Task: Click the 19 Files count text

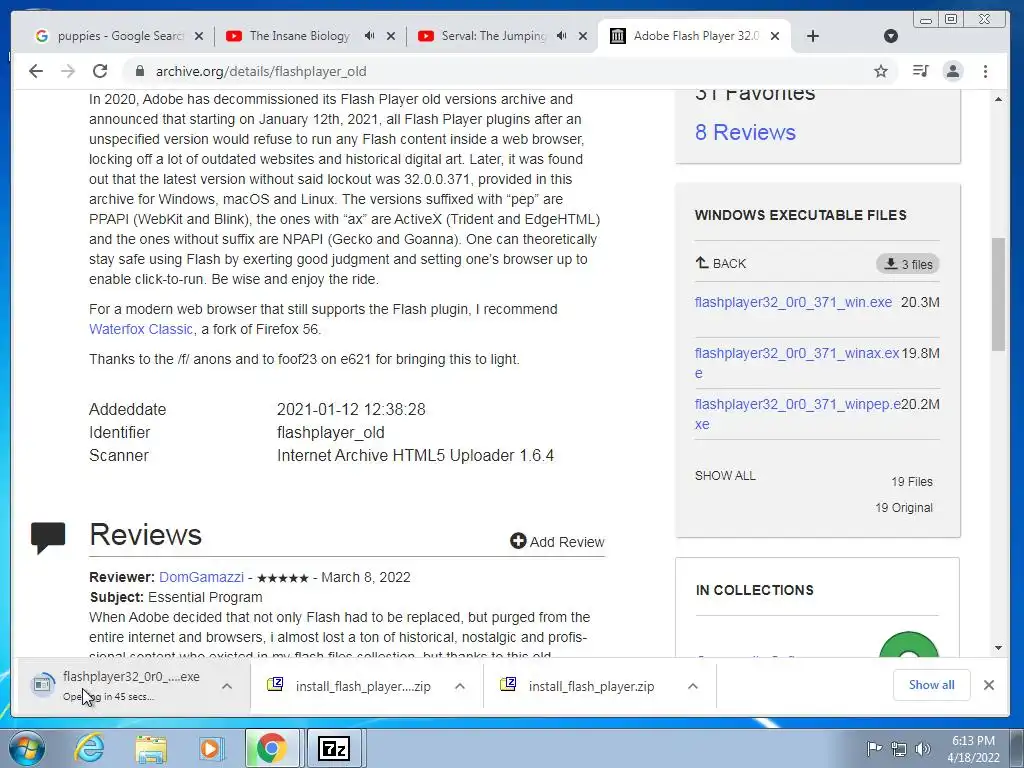Action: click(912, 482)
